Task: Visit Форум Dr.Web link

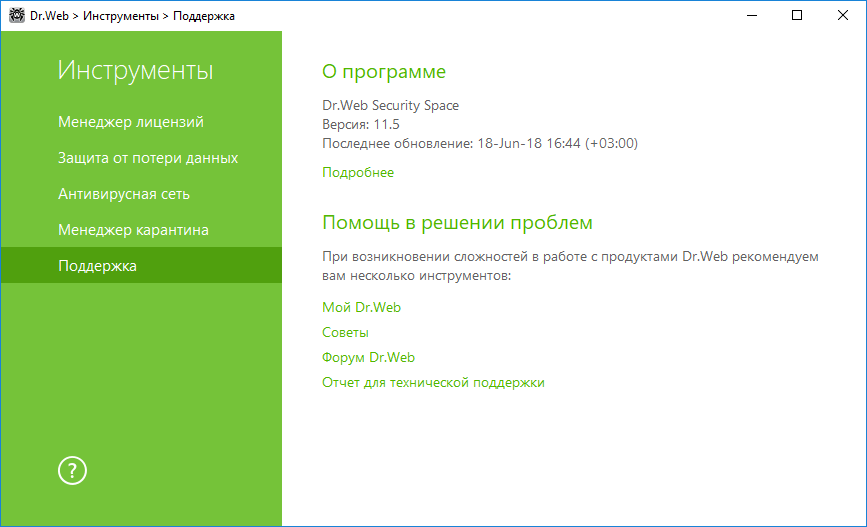Action: tap(368, 357)
